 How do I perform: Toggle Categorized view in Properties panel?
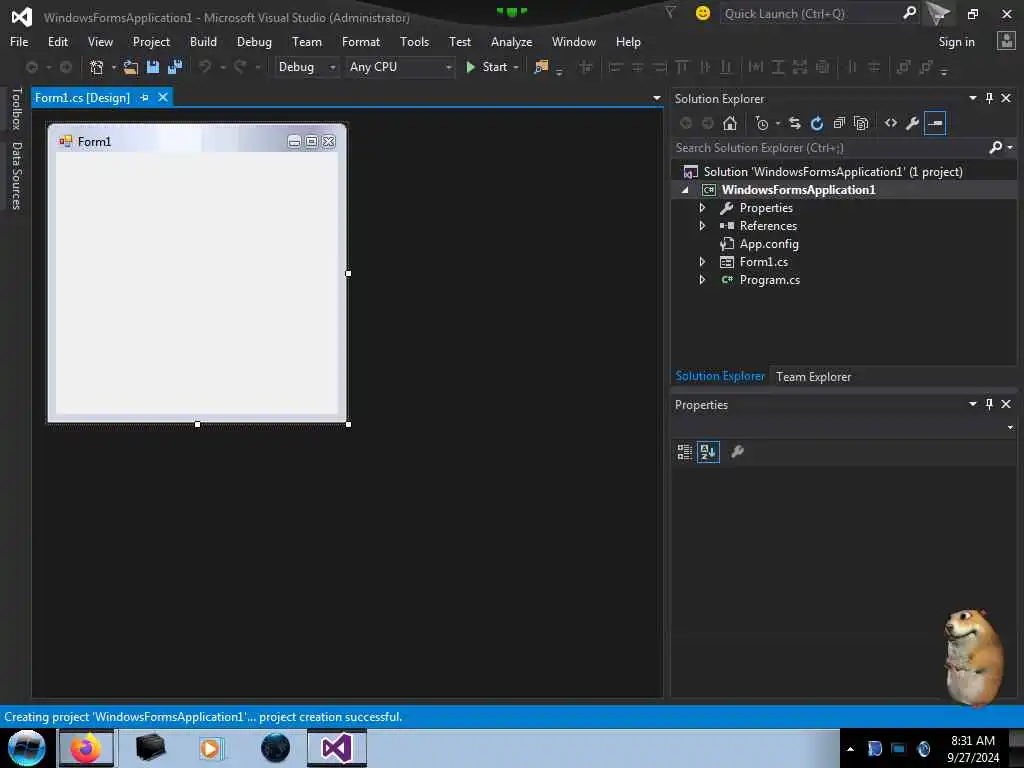click(x=684, y=451)
